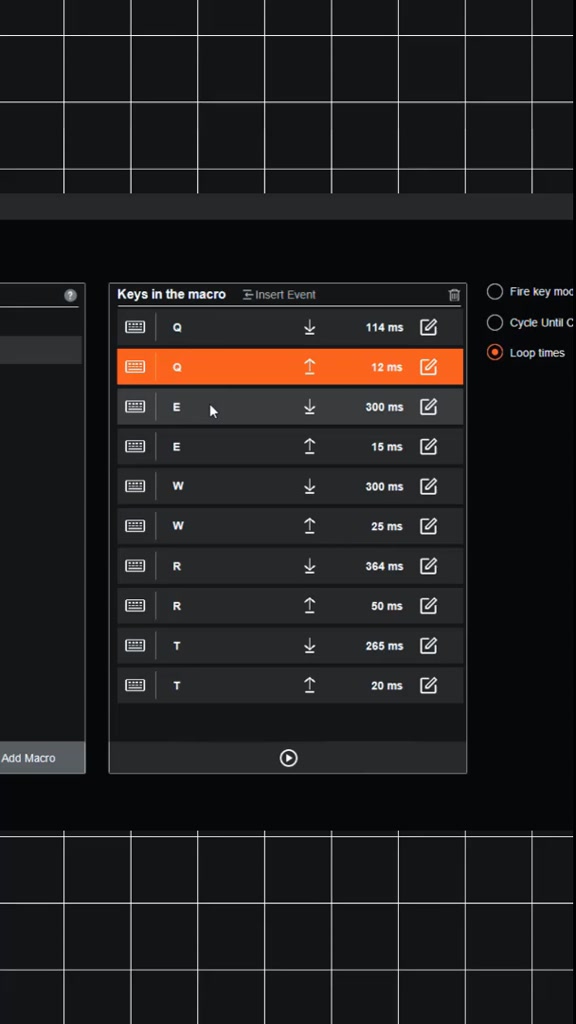Viewport: 576px width, 1024px height.
Task: Open the help question mark icon
Action: click(71, 295)
